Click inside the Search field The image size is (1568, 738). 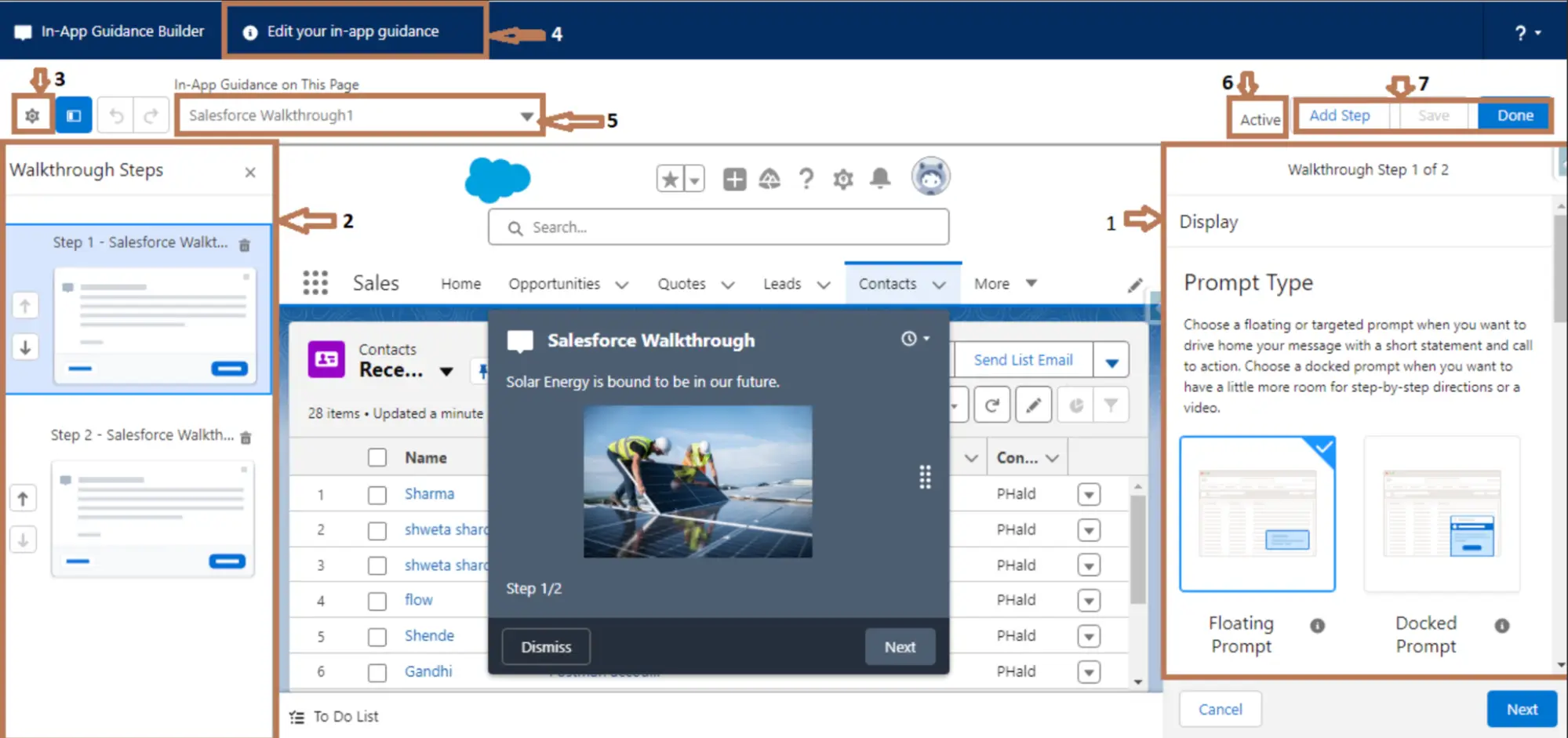[718, 227]
